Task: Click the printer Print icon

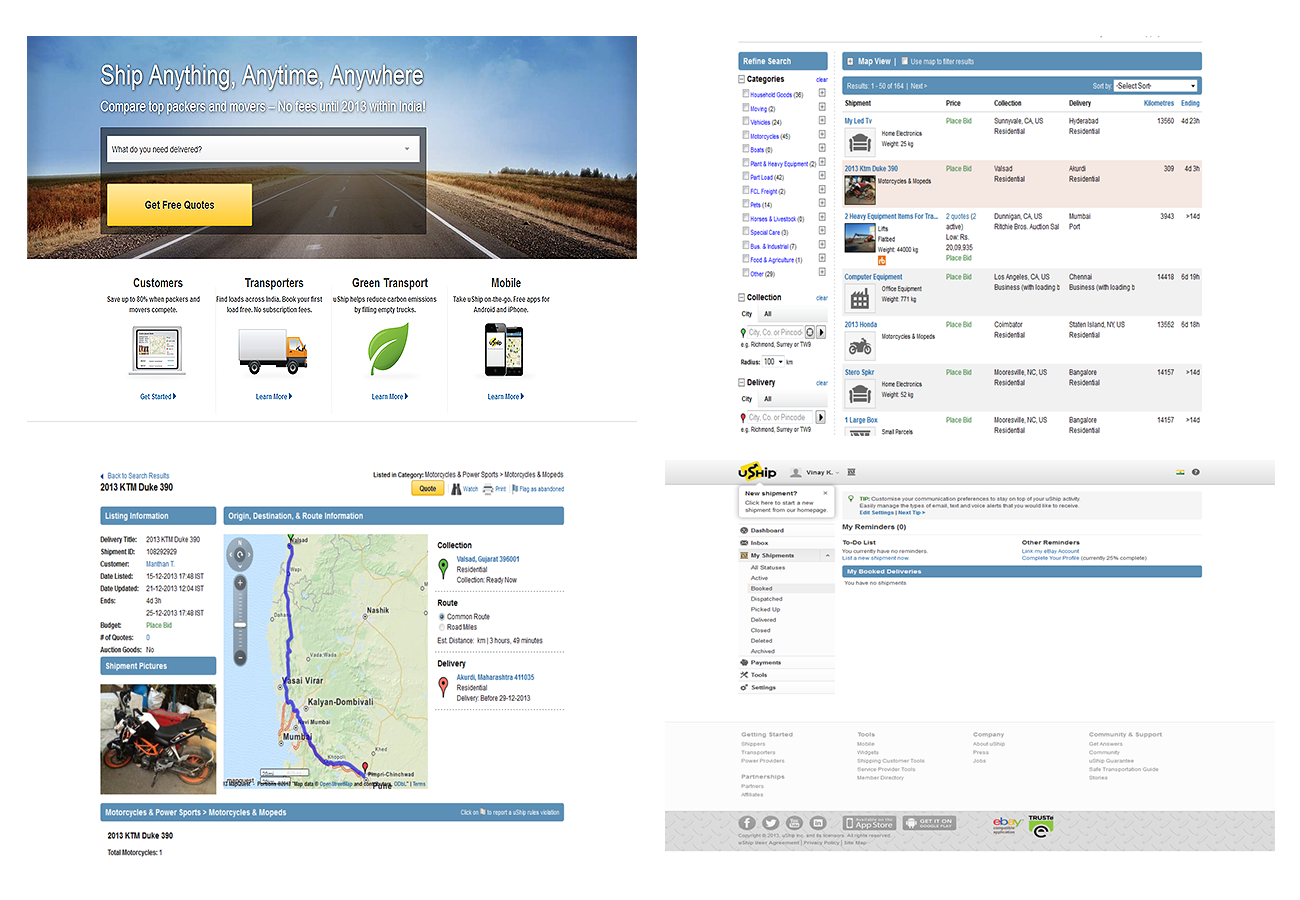Action: [x=488, y=490]
